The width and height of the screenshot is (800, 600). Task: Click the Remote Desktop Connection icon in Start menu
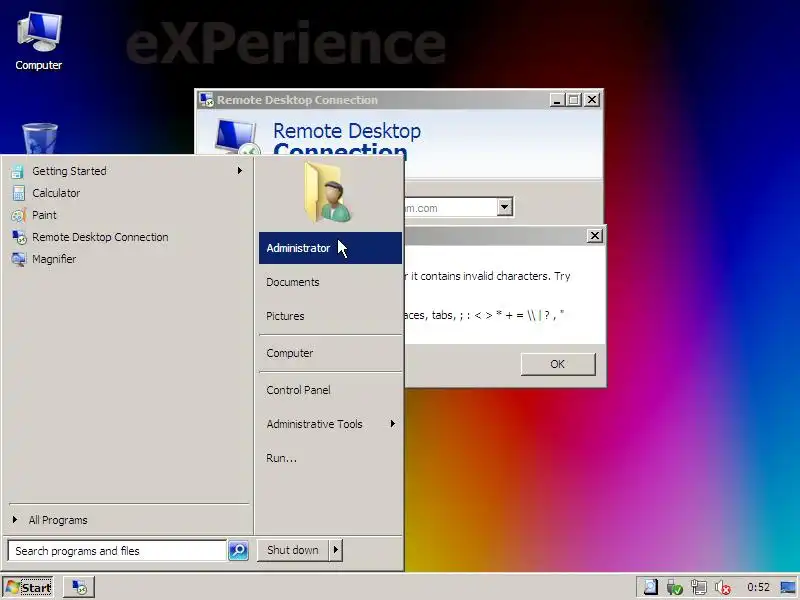pyautogui.click(x=19, y=237)
